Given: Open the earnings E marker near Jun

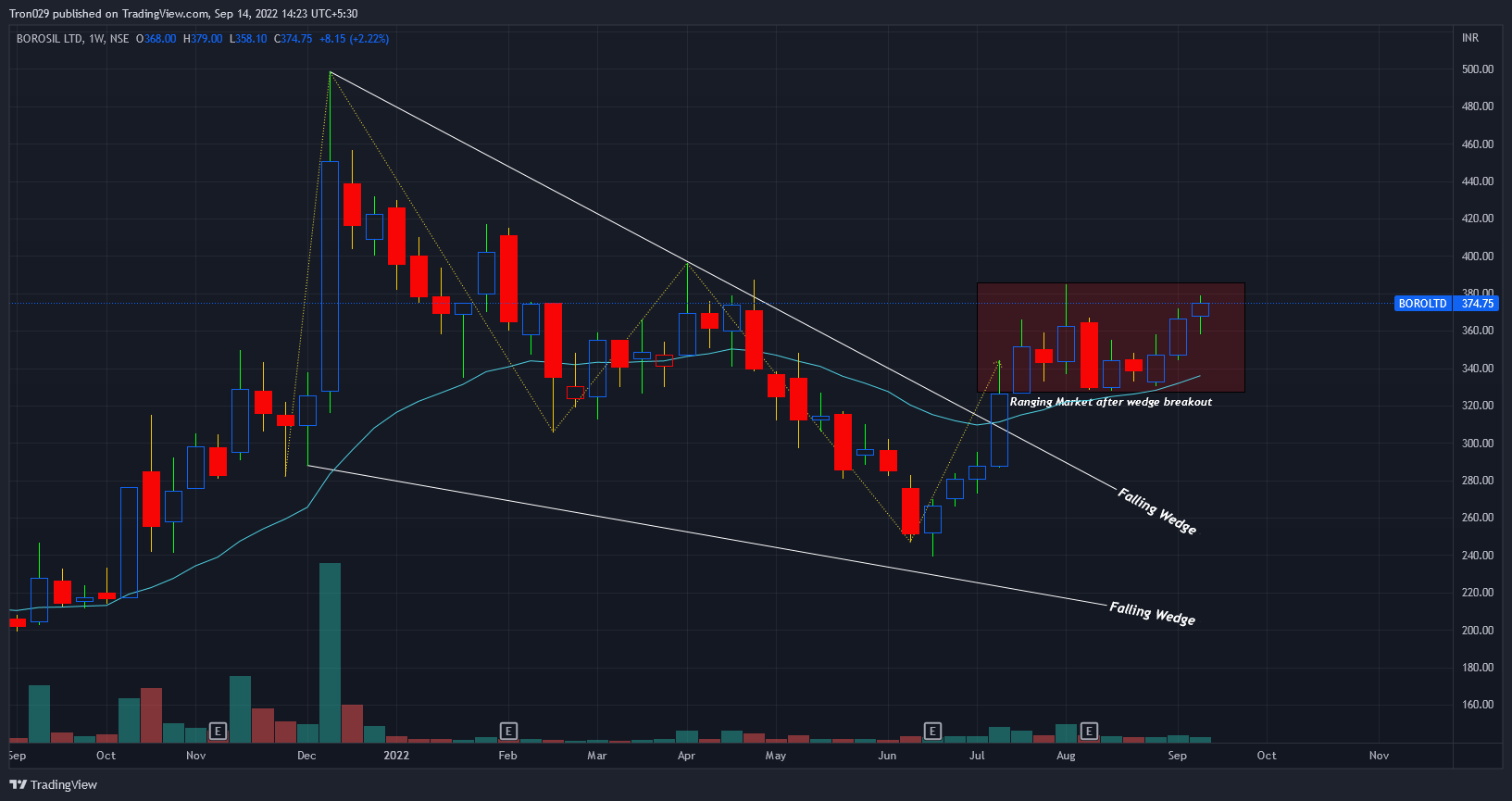Looking at the screenshot, I should pos(932,732).
